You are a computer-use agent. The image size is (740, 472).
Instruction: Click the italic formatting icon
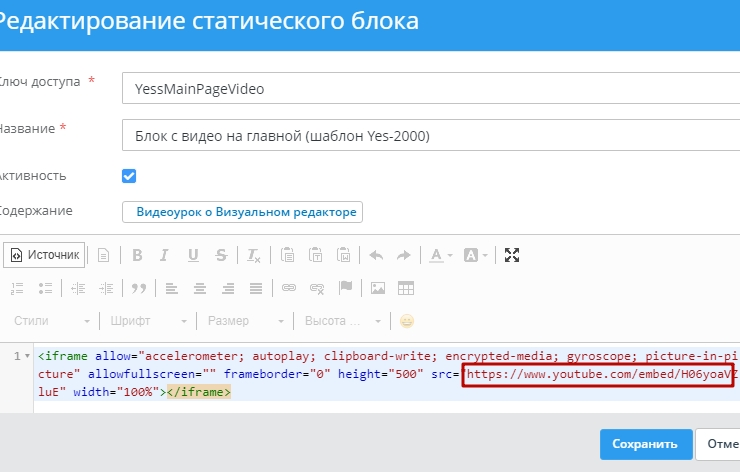point(165,255)
